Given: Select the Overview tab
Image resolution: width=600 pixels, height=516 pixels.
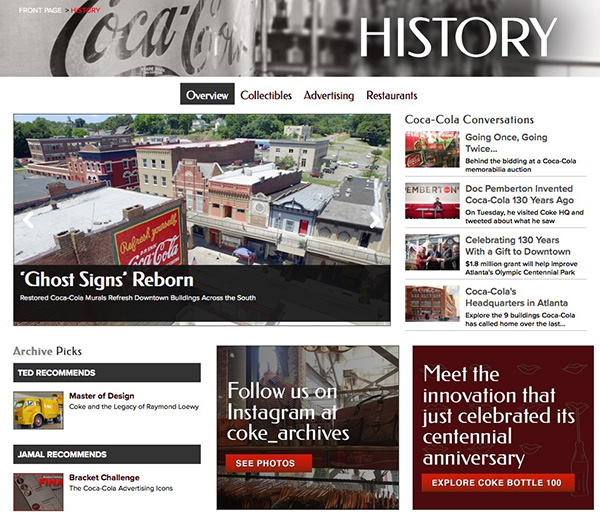Looking at the screenshot, I should (207, 94).
